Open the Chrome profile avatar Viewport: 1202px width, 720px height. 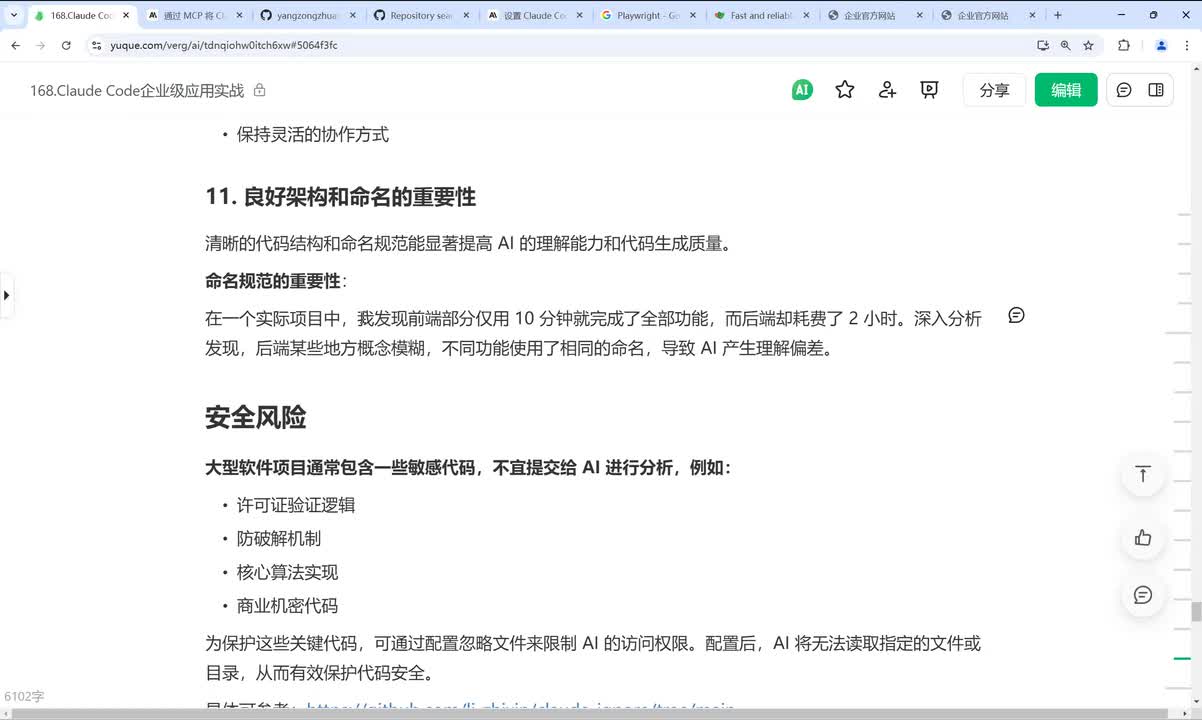click(x=1161, y=45)
